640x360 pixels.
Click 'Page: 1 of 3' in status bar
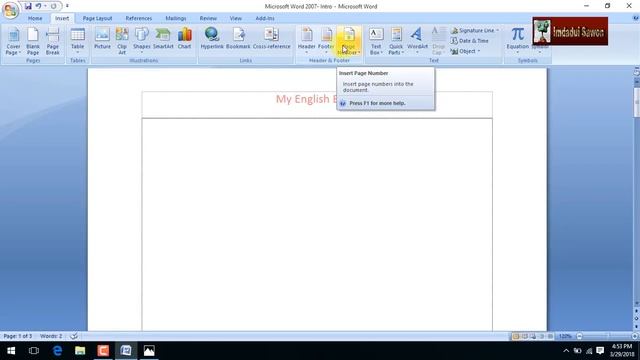(x=18, y=336)
